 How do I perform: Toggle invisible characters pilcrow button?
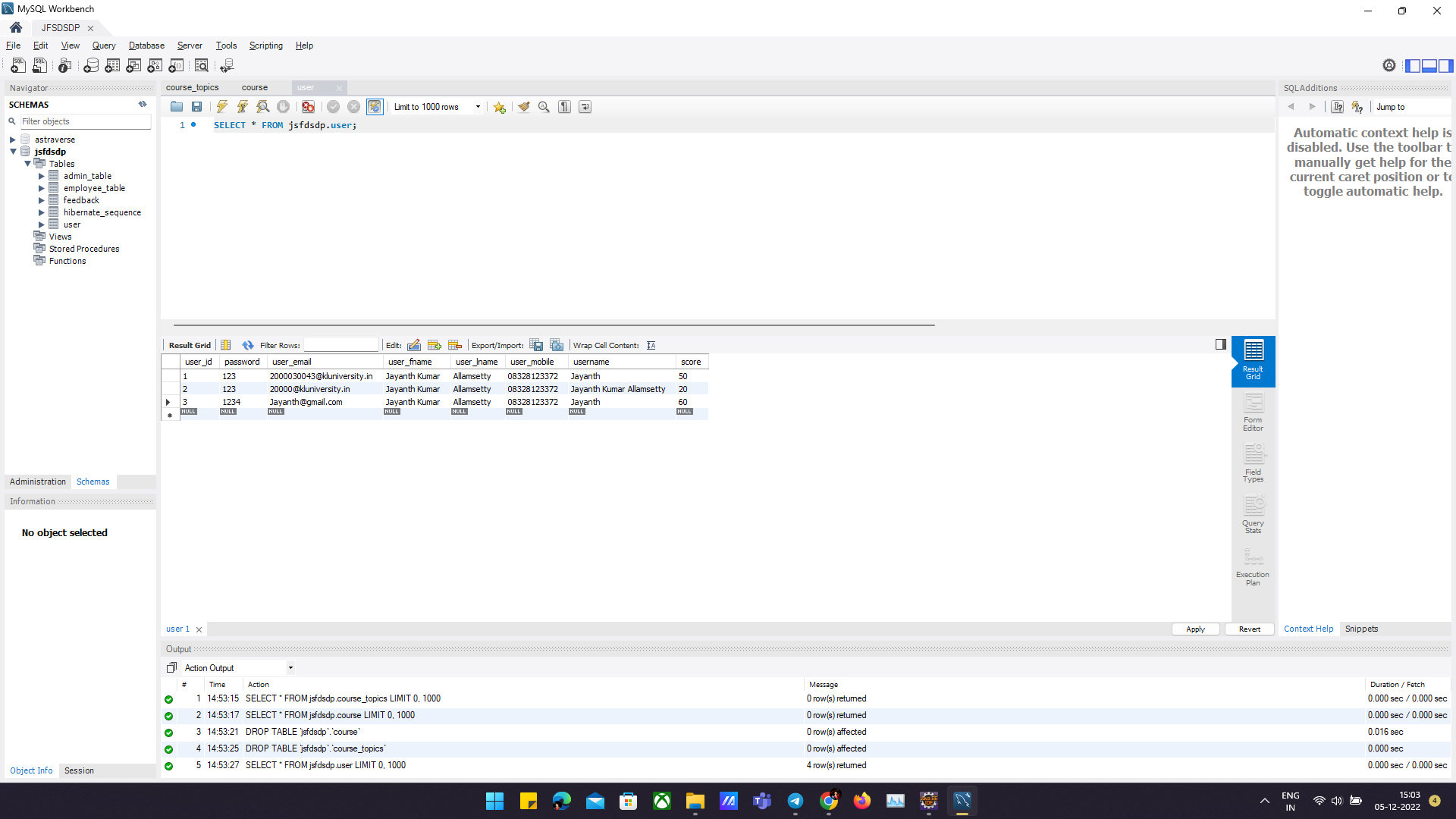pyautogui.click(x=564, y=107)
